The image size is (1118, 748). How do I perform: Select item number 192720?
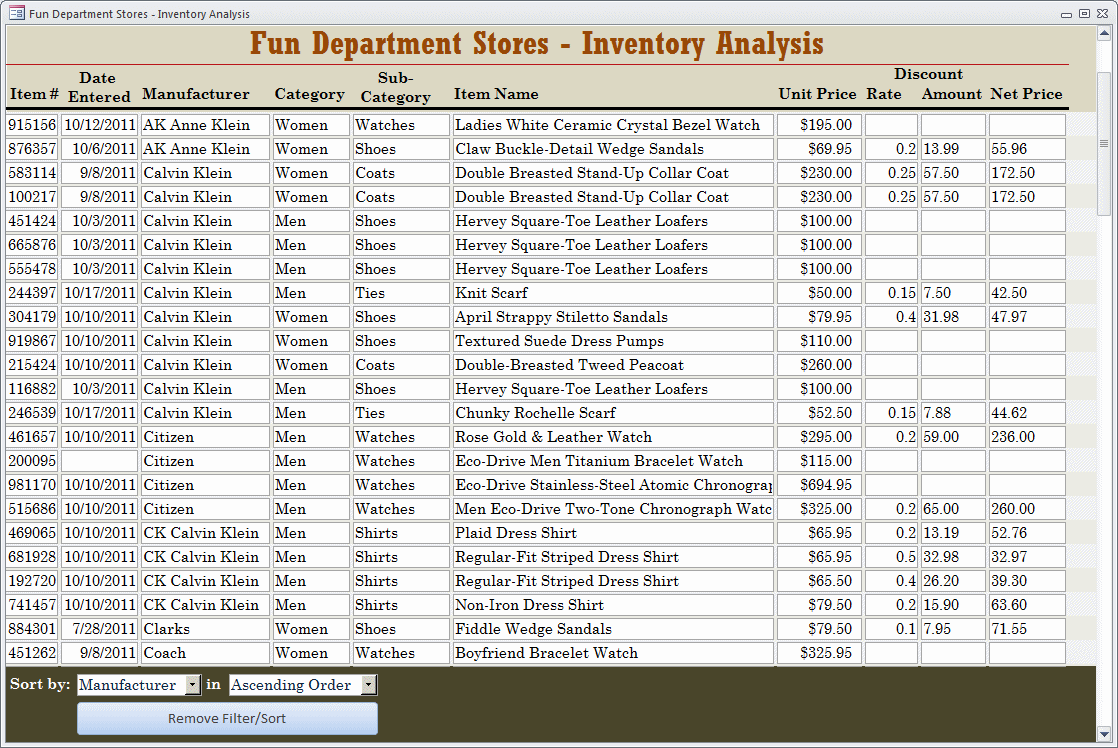click(32, 581)
